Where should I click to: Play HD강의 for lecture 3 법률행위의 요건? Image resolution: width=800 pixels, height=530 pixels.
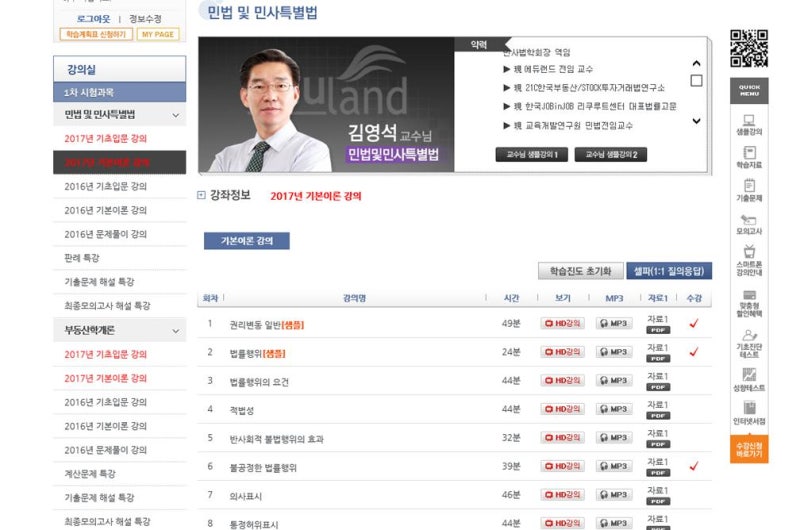click(562, 381)
